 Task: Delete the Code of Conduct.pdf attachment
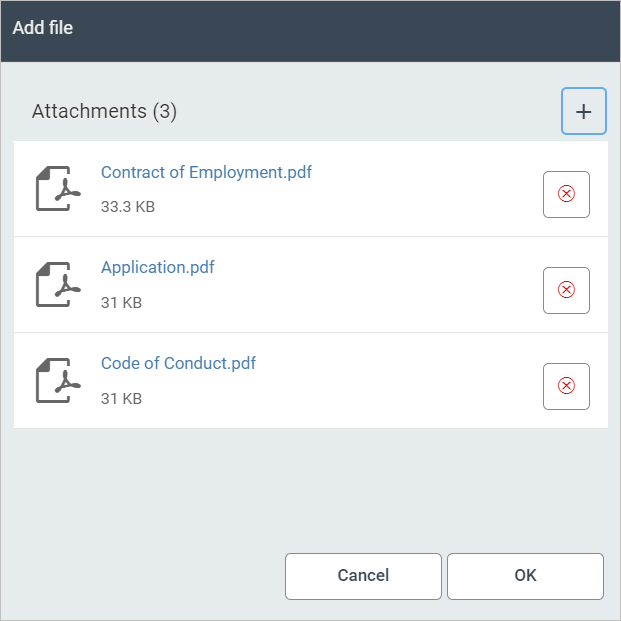[x=566, y=386]
